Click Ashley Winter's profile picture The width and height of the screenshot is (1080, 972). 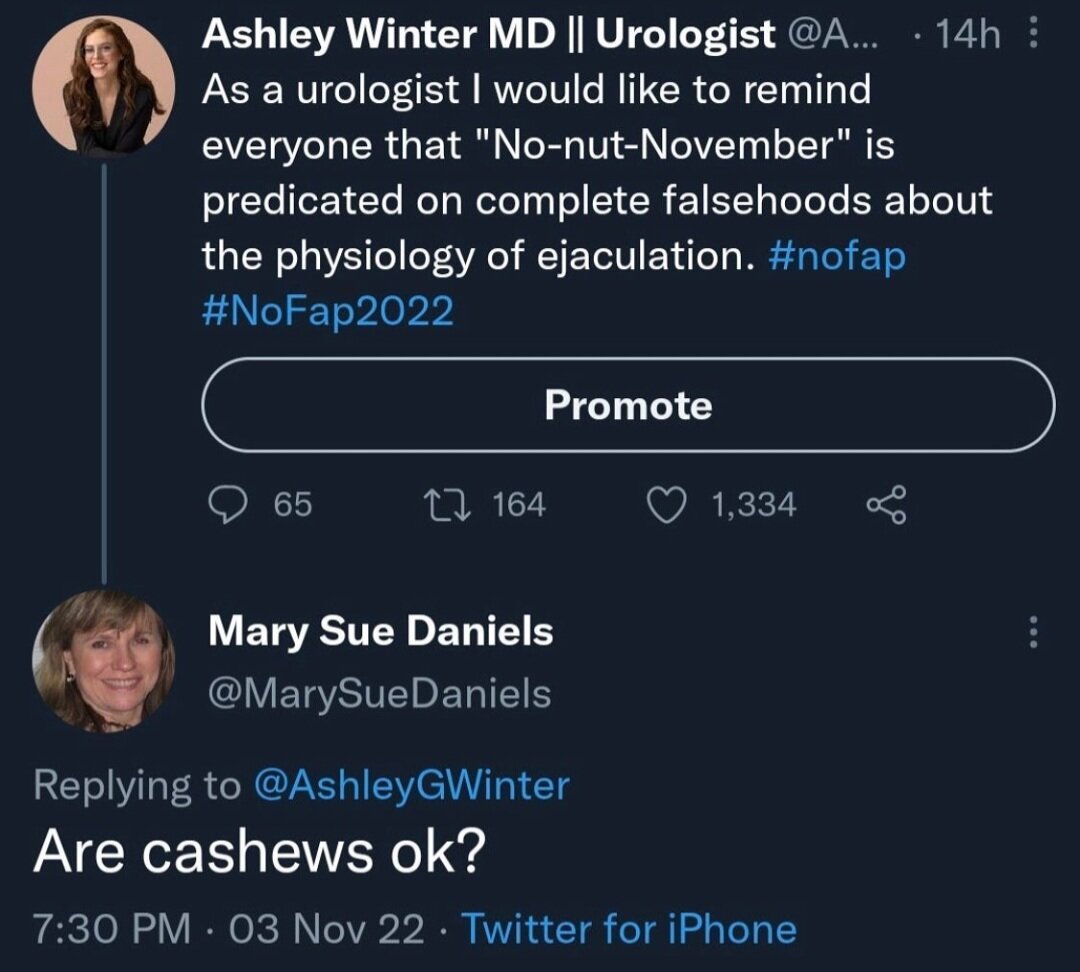click(104, 87)
